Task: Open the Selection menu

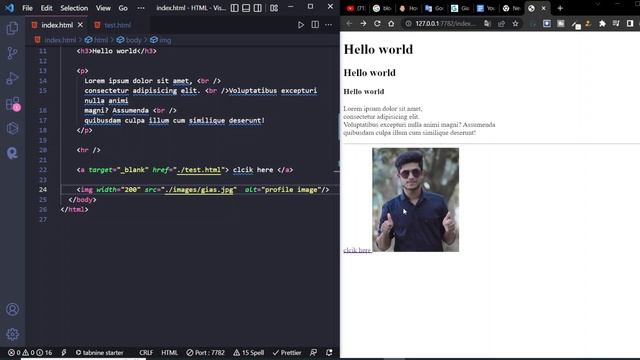Action: click(x=74, y=8)
